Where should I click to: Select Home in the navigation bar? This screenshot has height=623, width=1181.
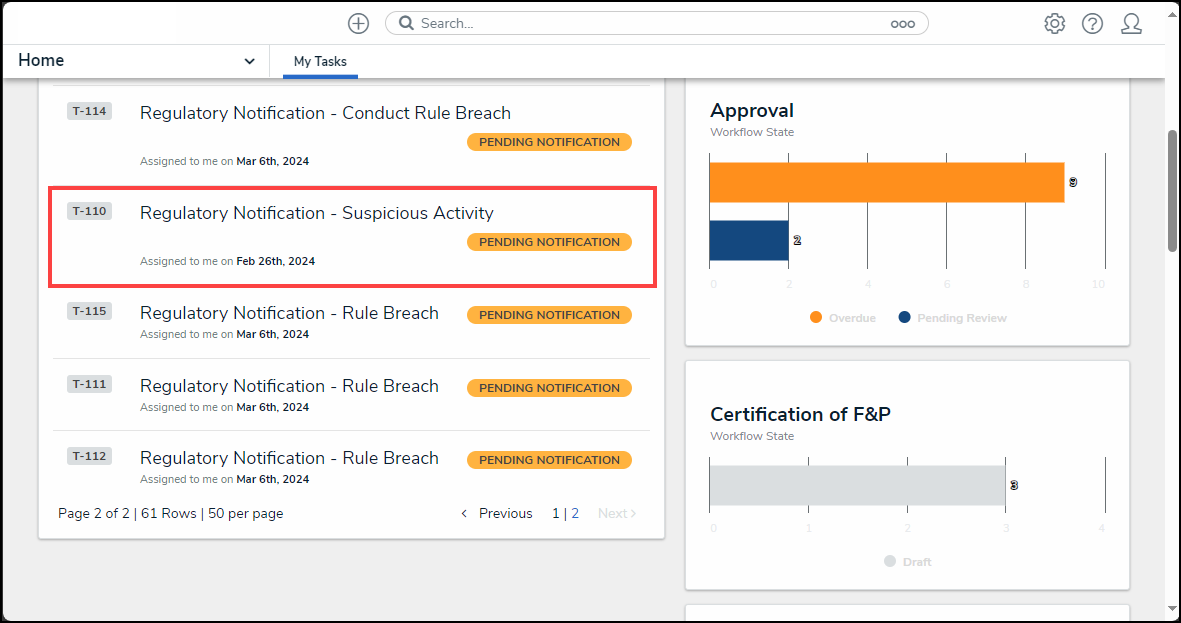tap(41, 60)
